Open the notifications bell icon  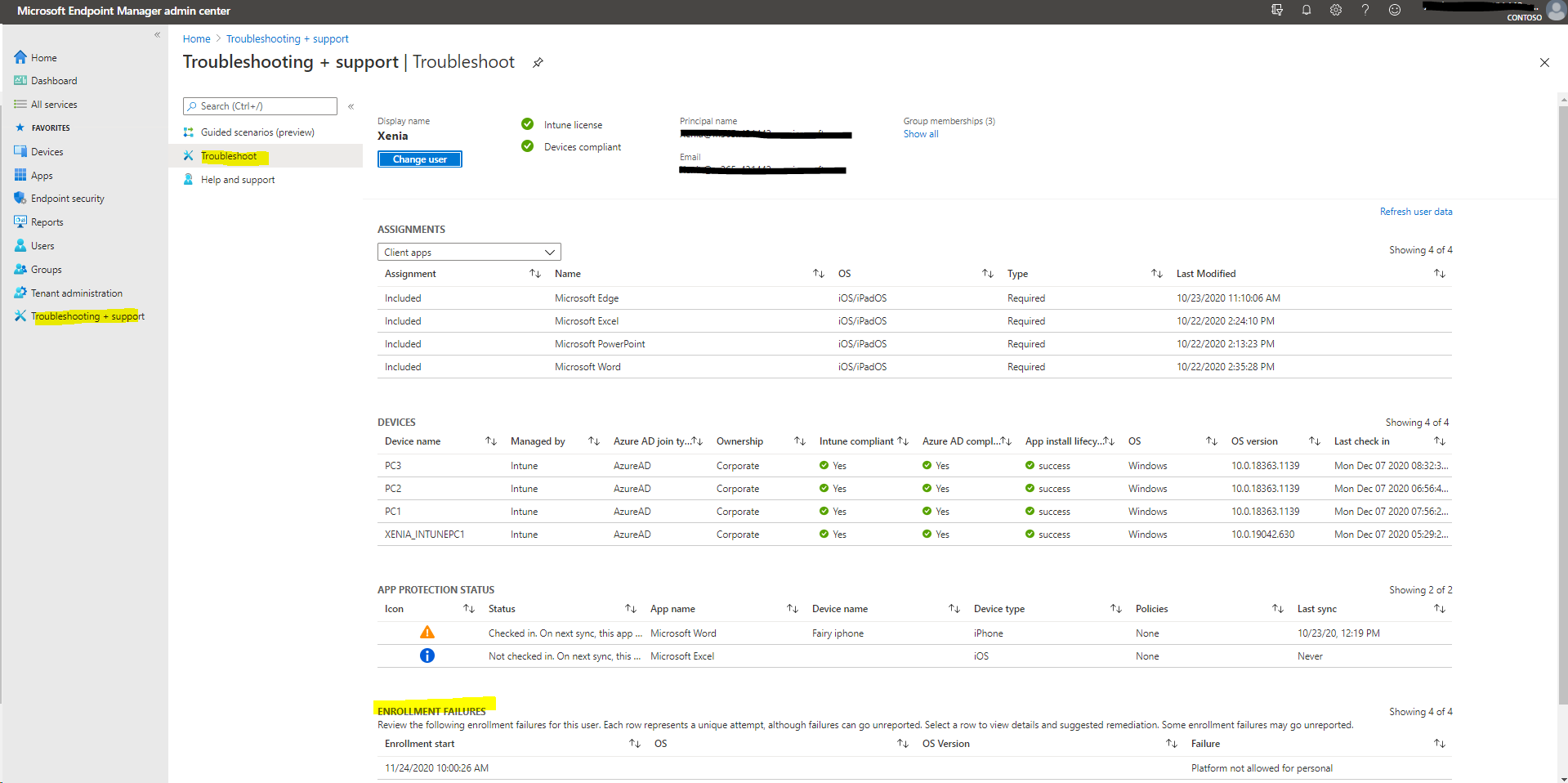1306,10
